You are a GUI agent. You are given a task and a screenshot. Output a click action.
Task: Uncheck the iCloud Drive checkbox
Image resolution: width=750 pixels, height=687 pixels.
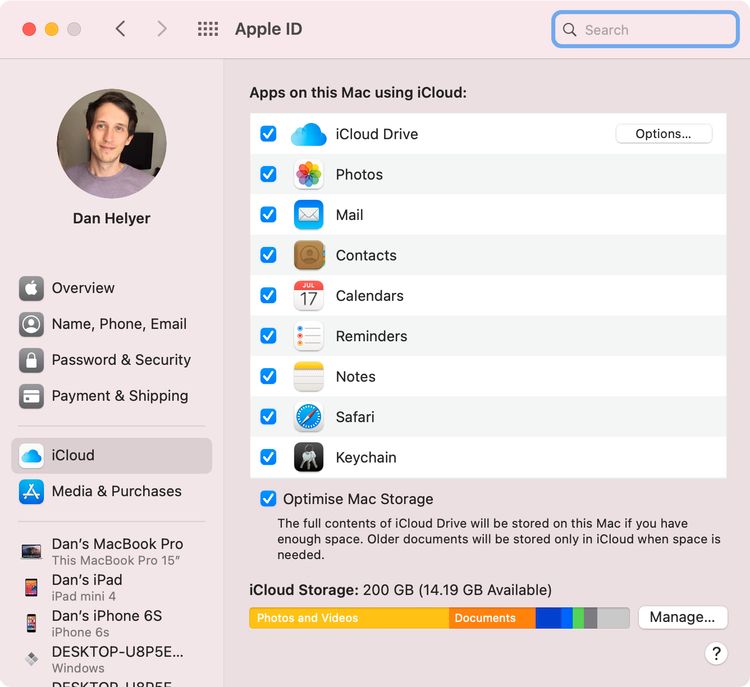(268, 134)
